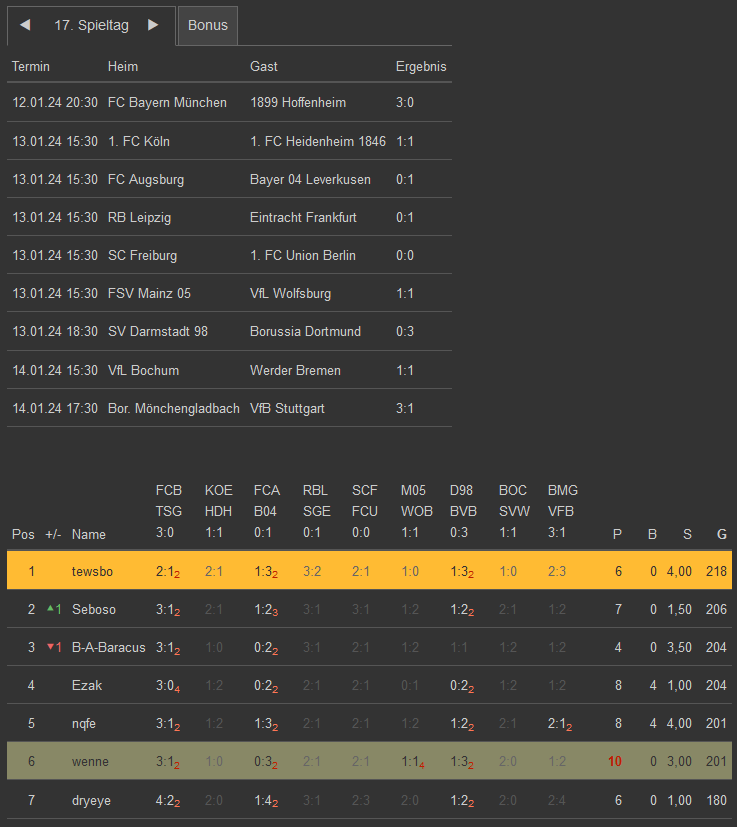Click the BMG VFB match column header

pos(563,511)
